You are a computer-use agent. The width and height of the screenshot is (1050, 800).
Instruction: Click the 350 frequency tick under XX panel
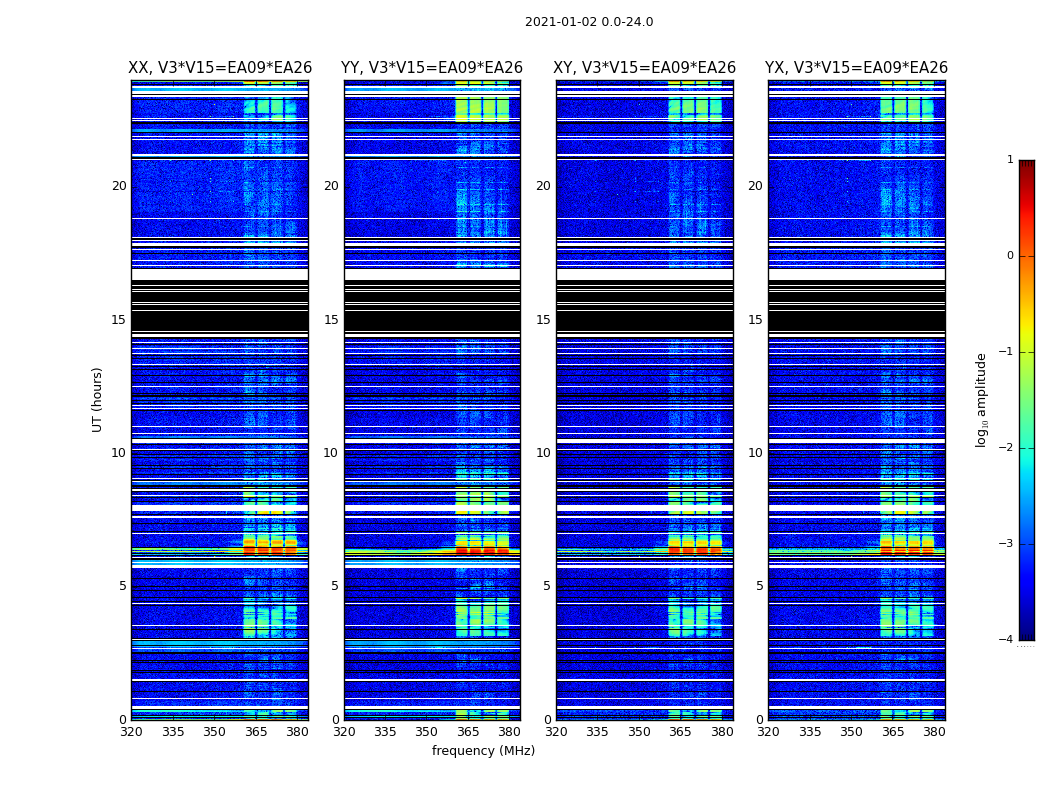click(214, 732)
